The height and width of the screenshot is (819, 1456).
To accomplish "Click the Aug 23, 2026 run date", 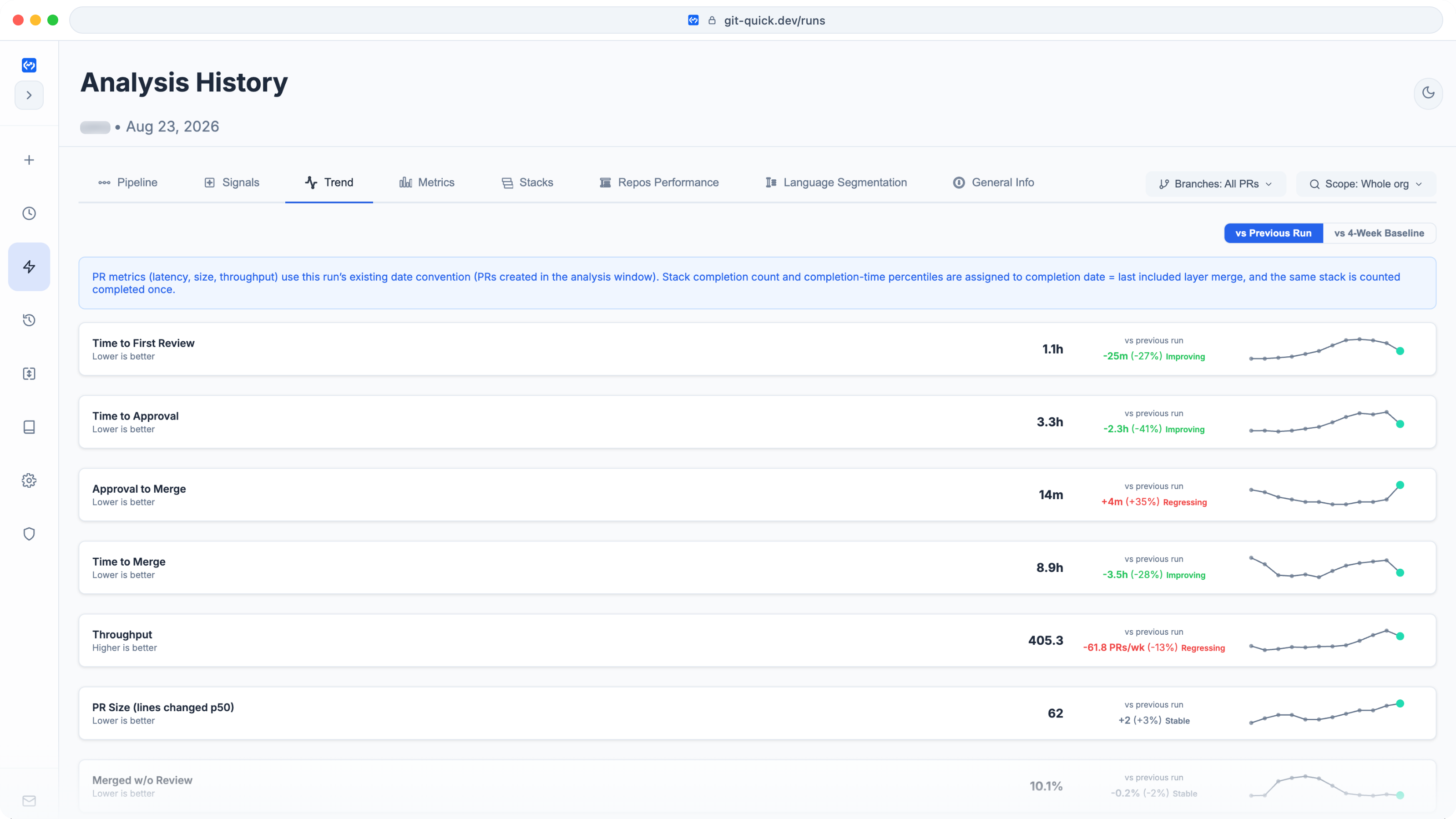I will [x=172, y=126].
